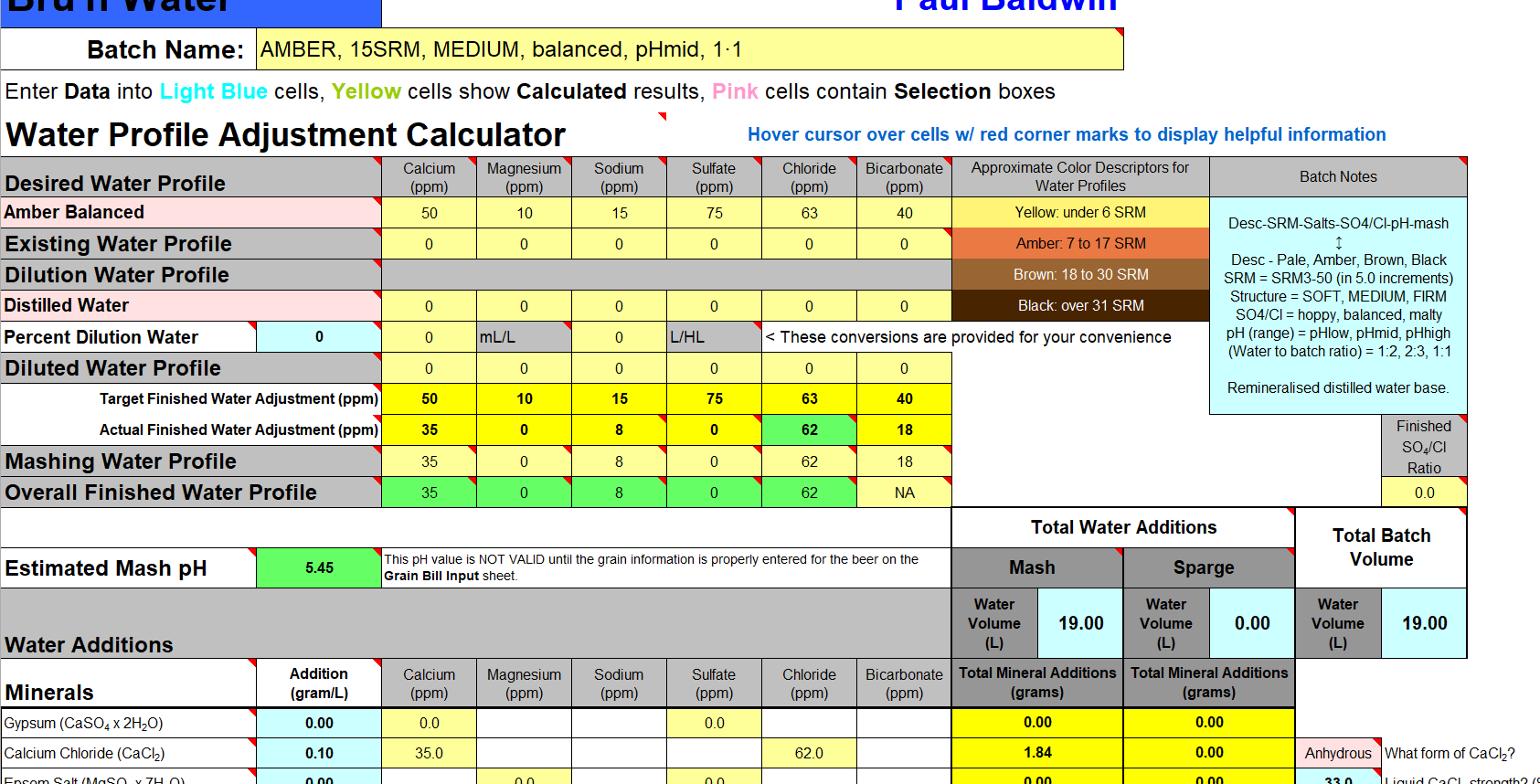Click the Actual Finished Bicarbonate 18 cell
Viewport: 1540px width, 784px height.
pos(904,430)
